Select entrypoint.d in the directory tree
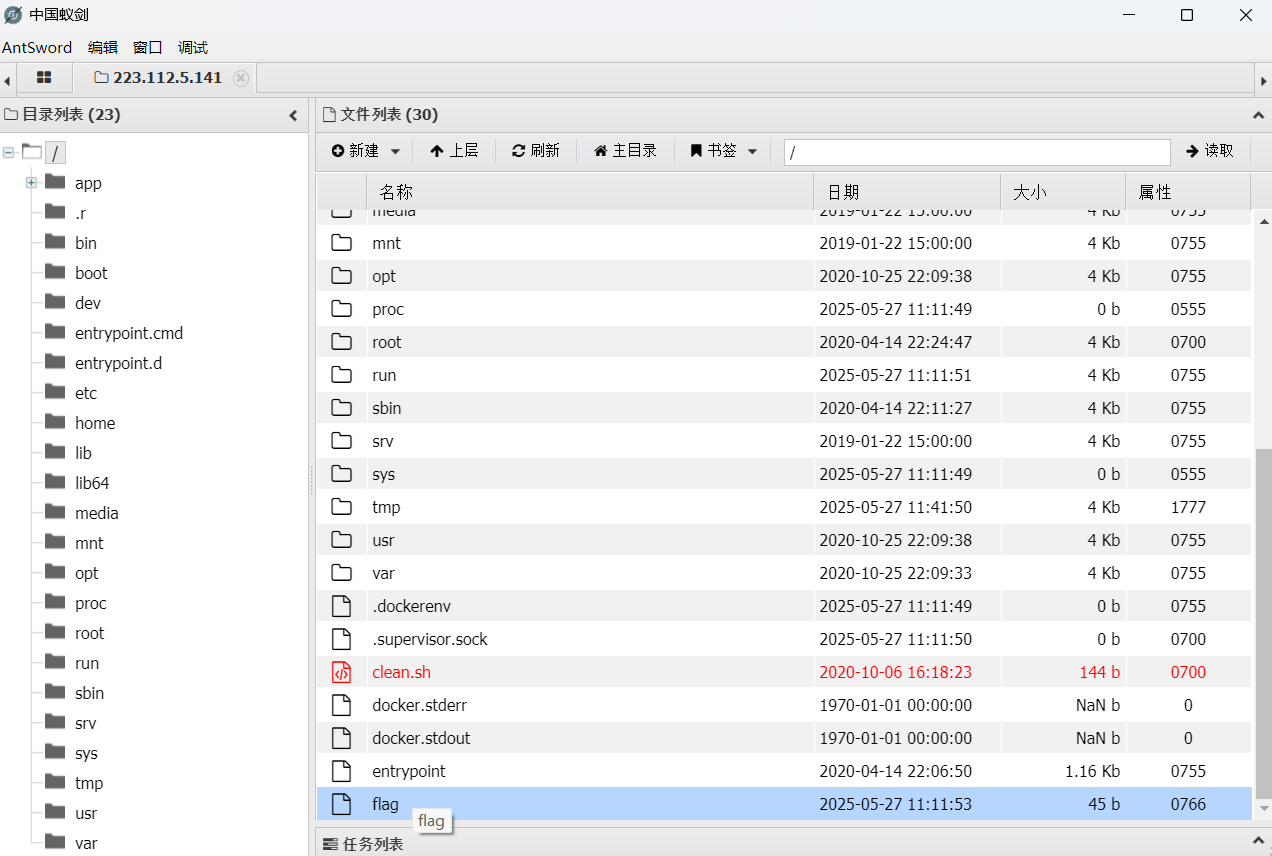The height and width of the screenshot is (856, 1272). coord(118,363)
